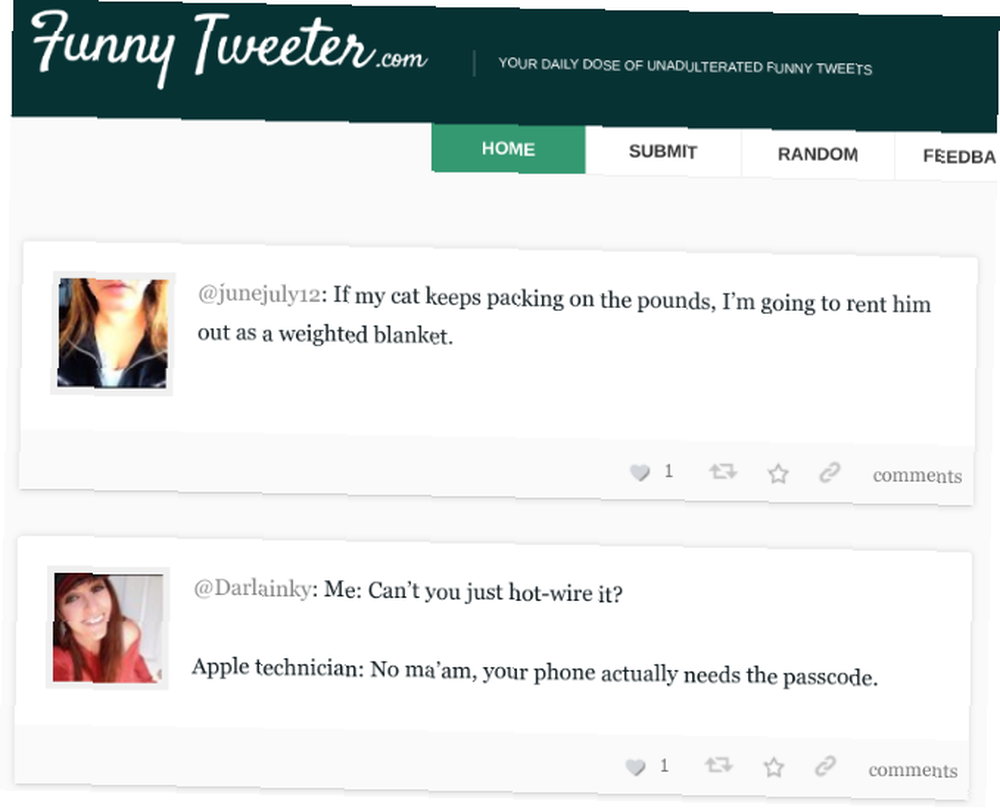Retweet the @Darlainky hot-wire tweet

[x=719, y=765]
